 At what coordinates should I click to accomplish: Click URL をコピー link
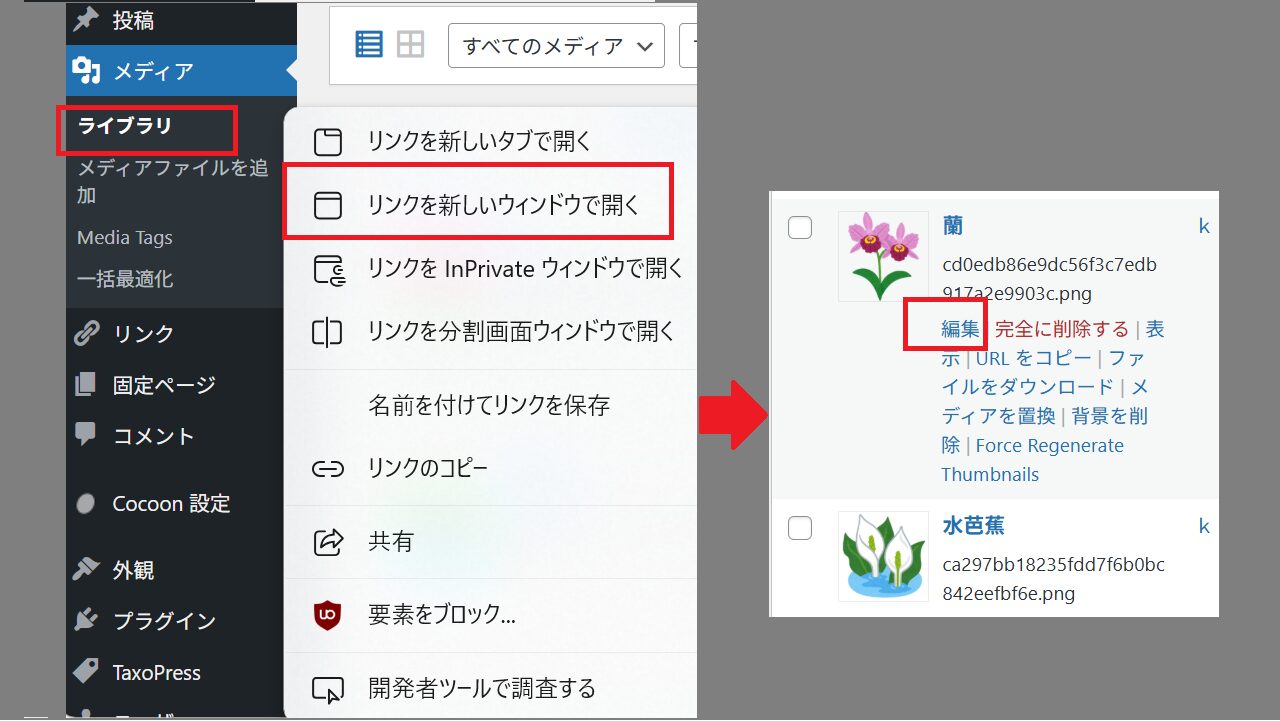tap(1034, 358)
